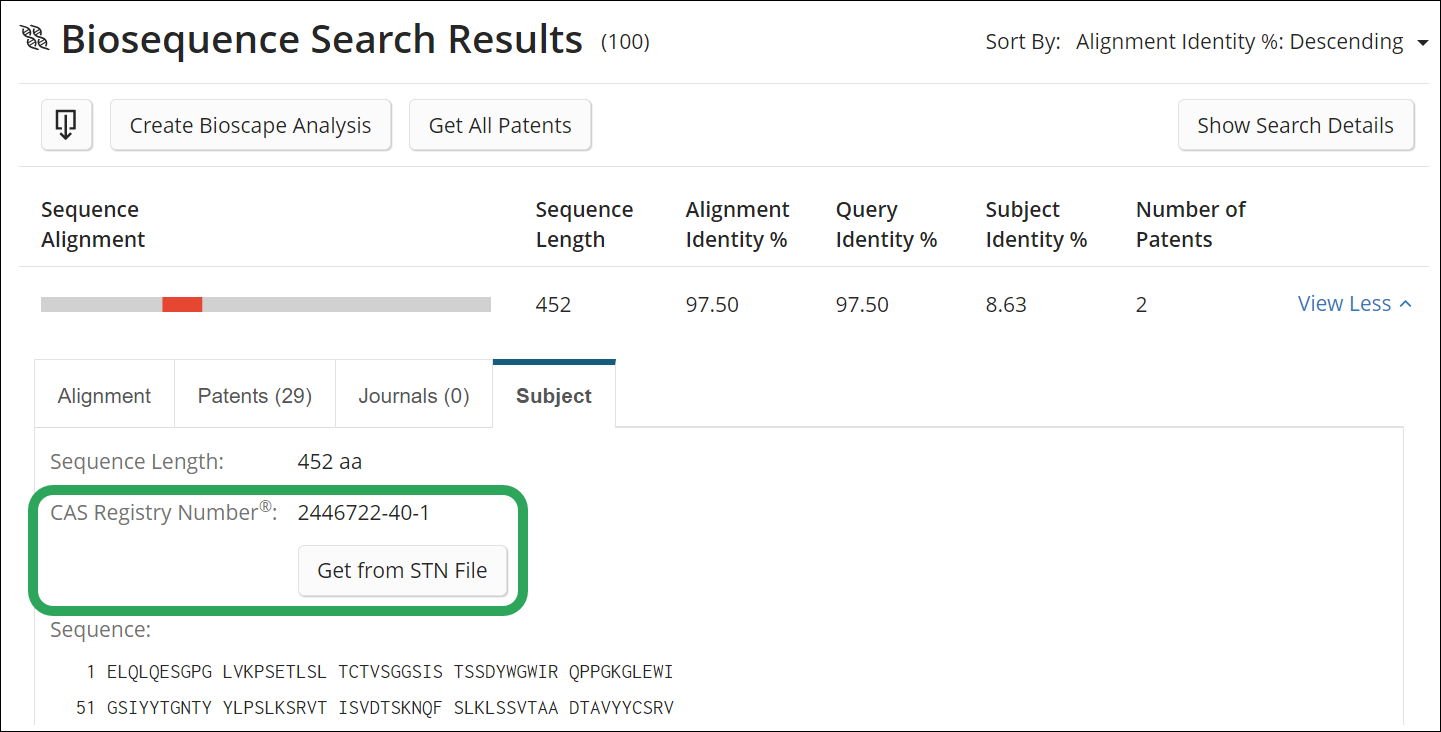The width and height of the screenshot is (1441, 732).
Task: Click the Number of Patents column header
Action: coord(1190,225)
